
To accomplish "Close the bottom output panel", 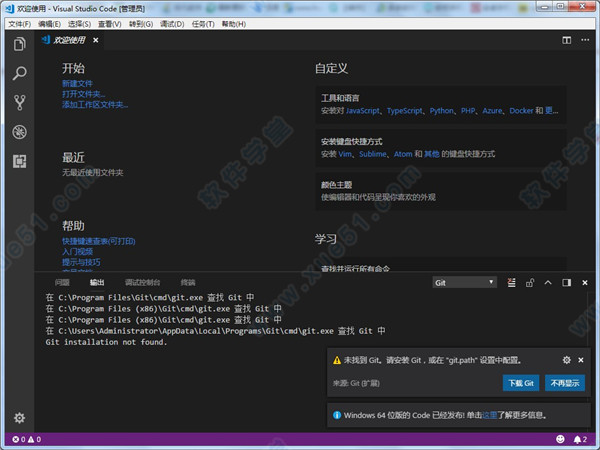I will coord(585,283).
